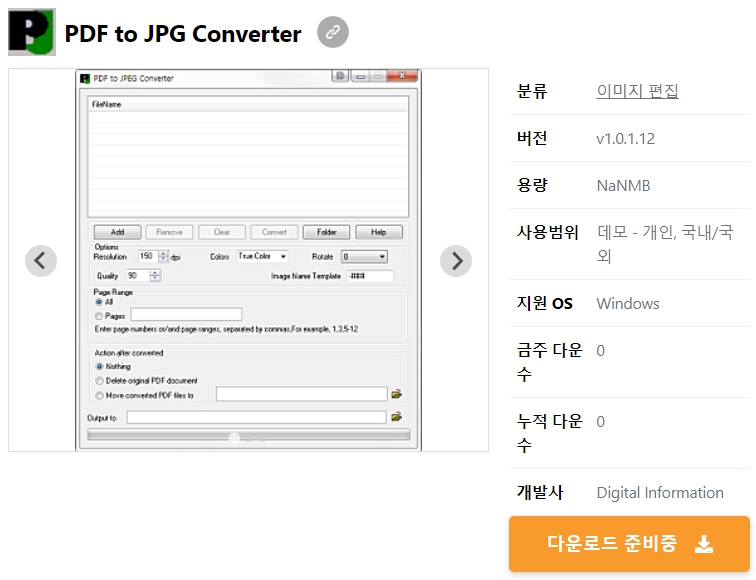Screen dimensions: 756x580
Task: Click the 다운로드 준비중 download button
Action: [x=629, y=544]
